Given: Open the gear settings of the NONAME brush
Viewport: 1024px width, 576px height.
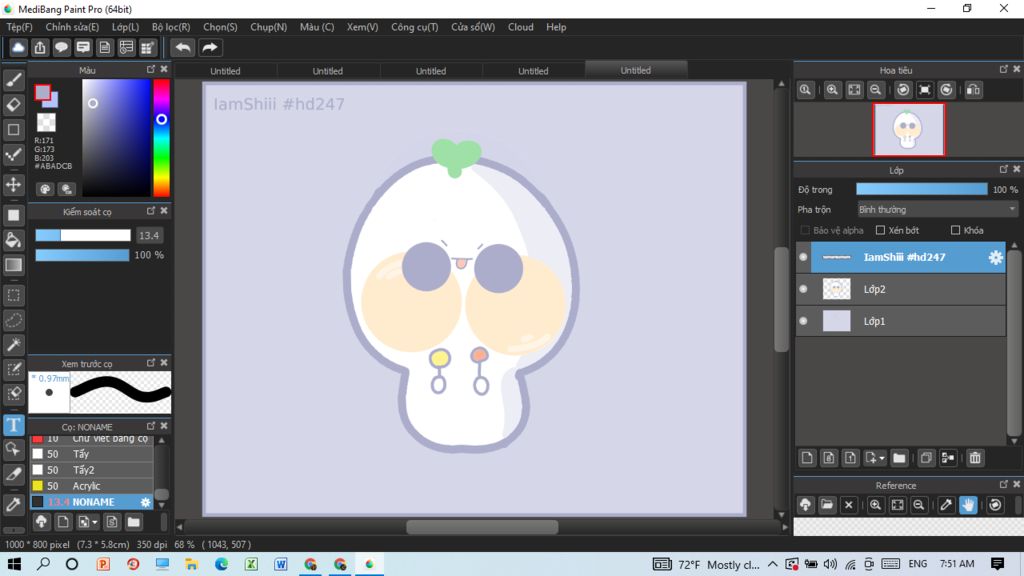Looking at the screenshot, I should 145,502.
